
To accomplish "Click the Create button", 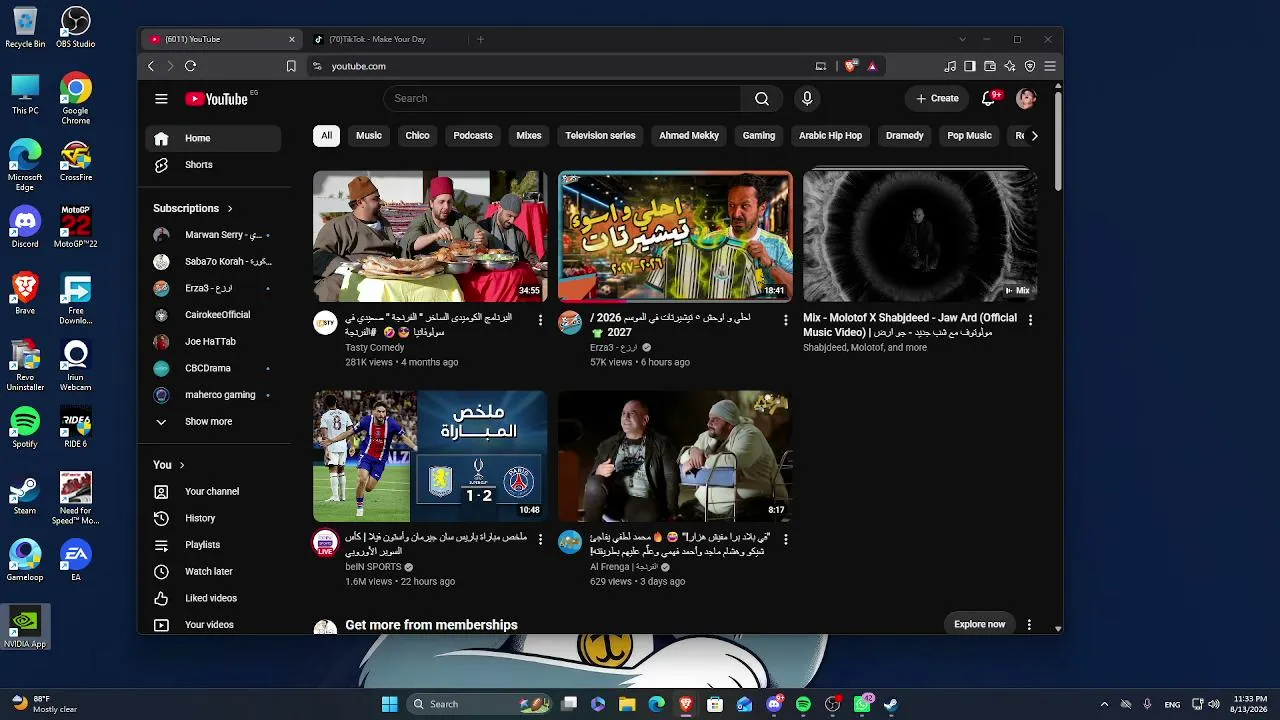I will pos(938,98).
